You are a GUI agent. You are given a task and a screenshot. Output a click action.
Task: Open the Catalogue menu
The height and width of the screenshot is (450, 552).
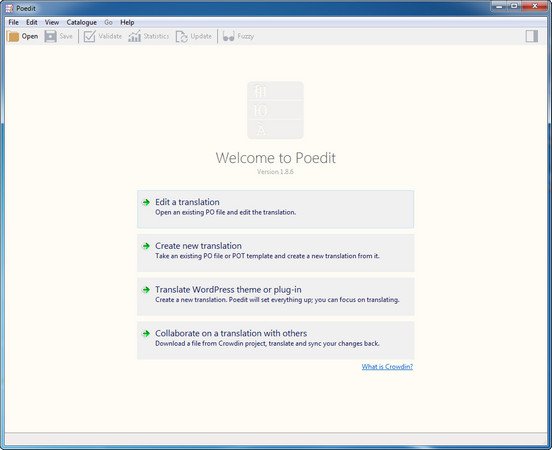point(82,22)
